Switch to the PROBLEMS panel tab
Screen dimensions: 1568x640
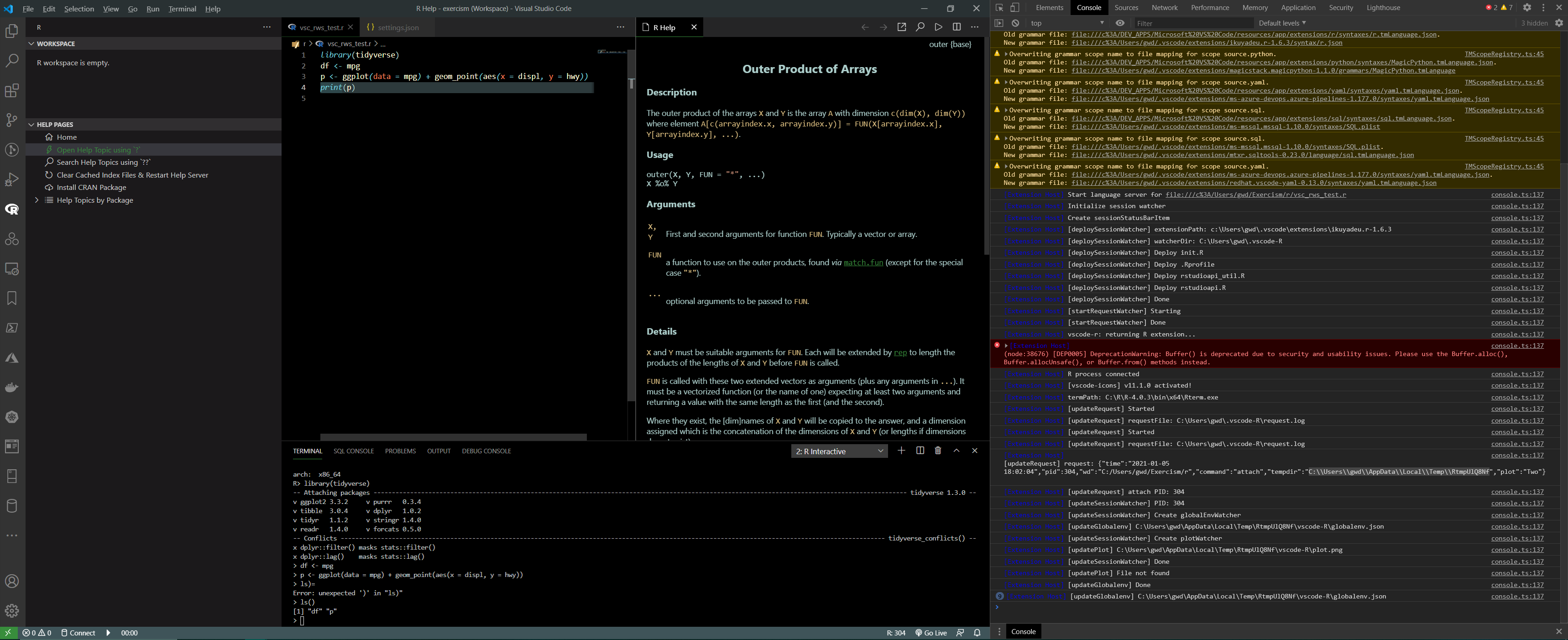pyautogui.click(x=400, y=451)
